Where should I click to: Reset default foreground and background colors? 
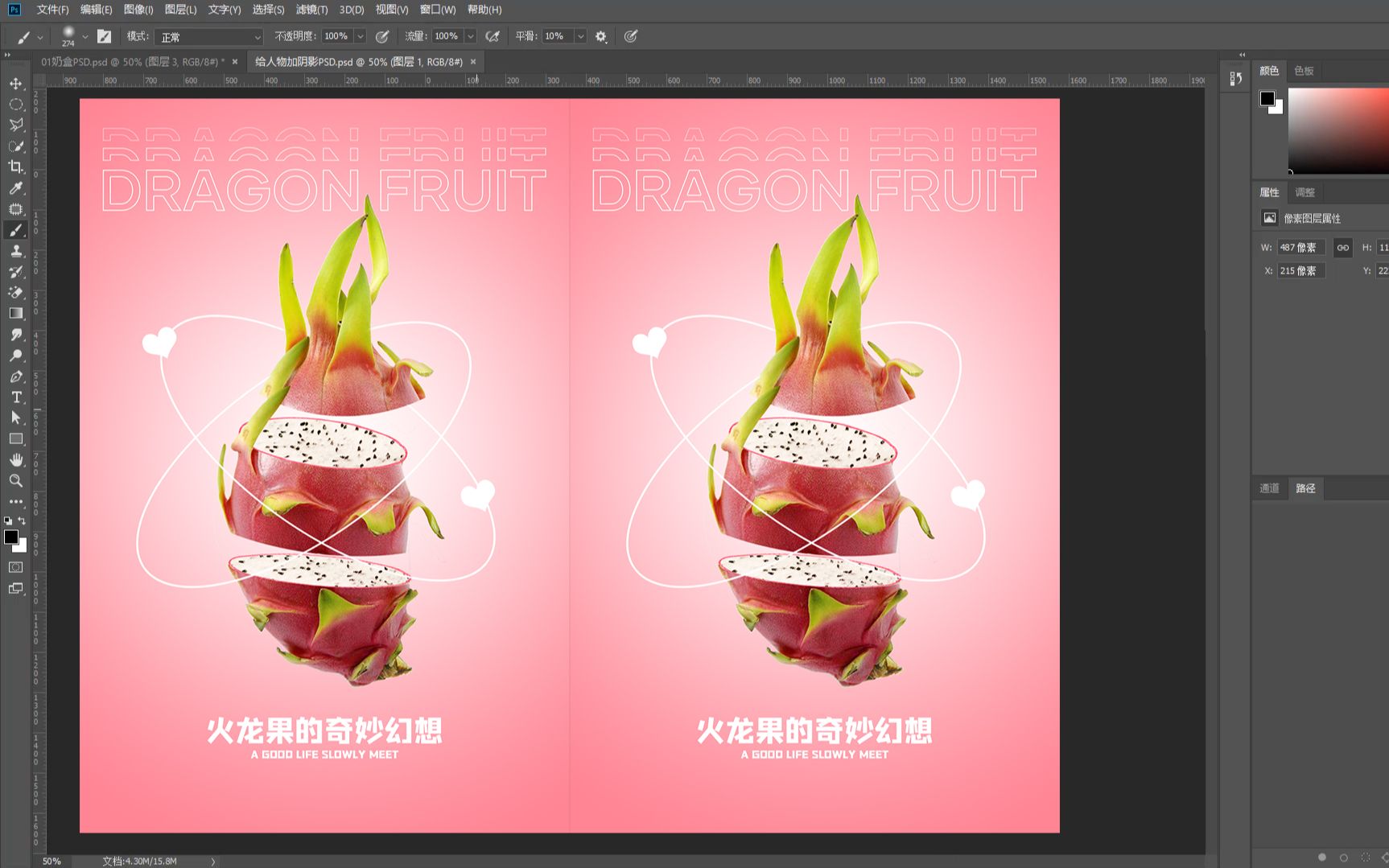8,520
